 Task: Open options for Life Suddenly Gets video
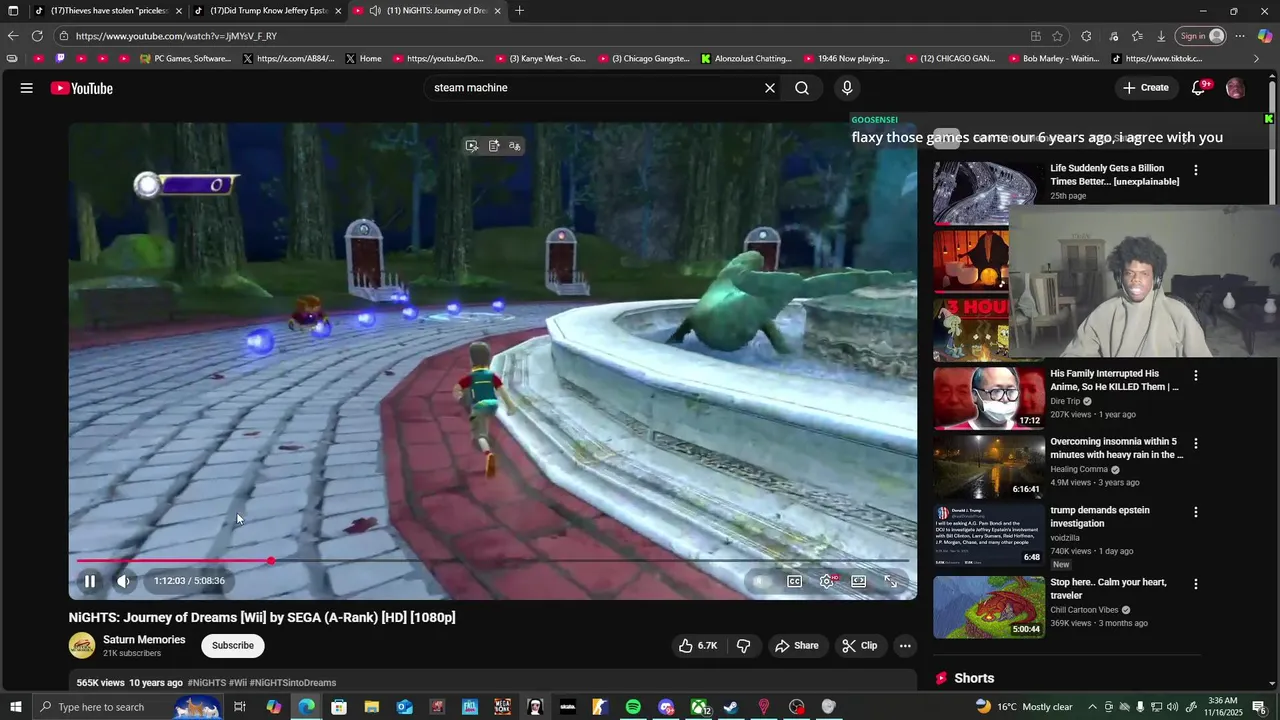(1195, 170)
